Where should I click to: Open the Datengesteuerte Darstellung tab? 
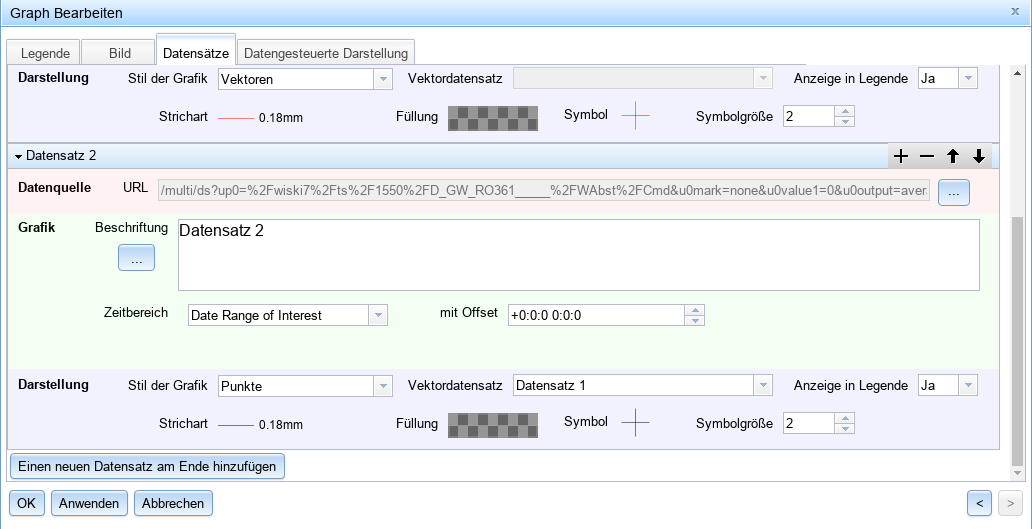(x=326, y=53)
